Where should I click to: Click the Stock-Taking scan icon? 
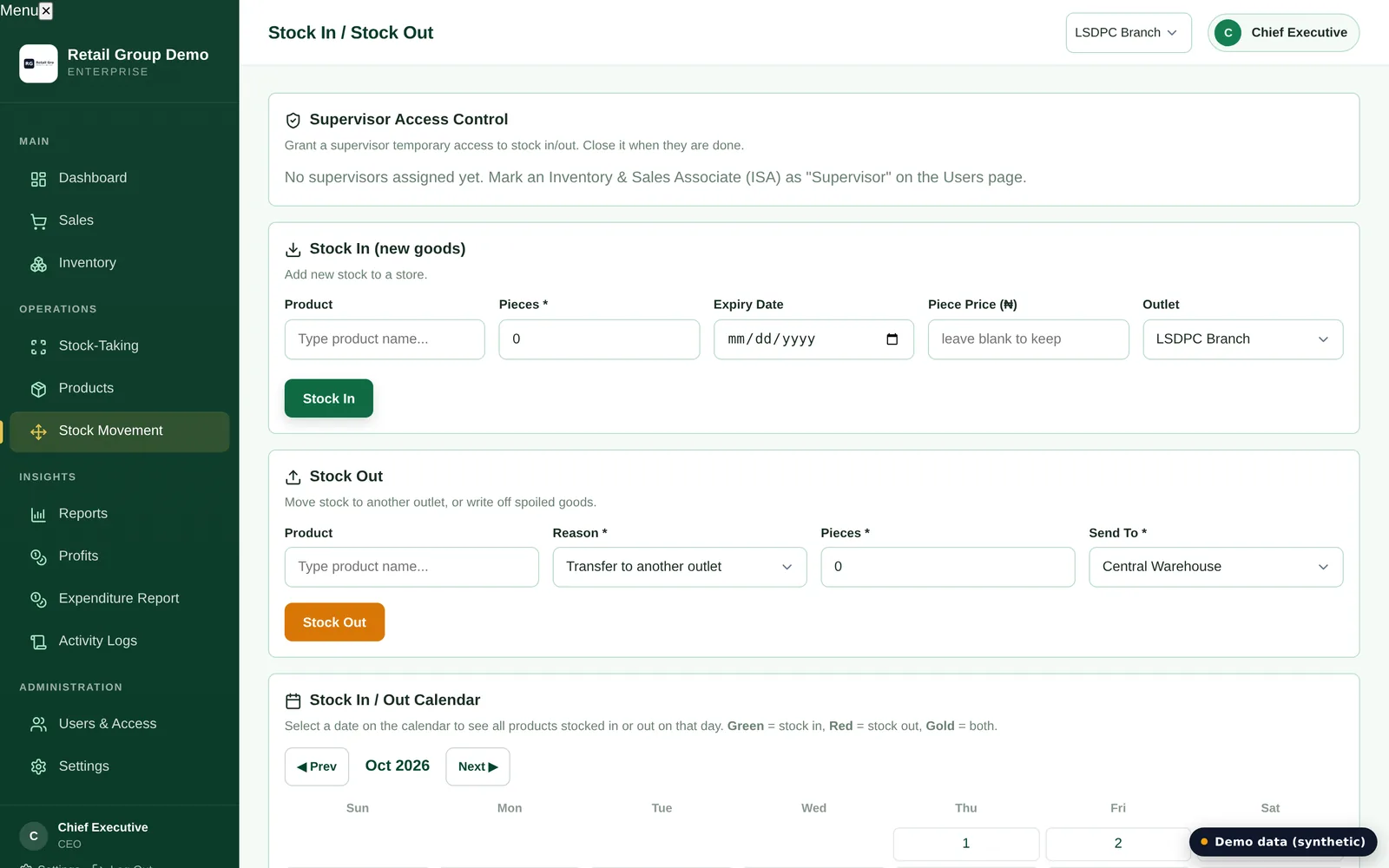pos(38,346)
